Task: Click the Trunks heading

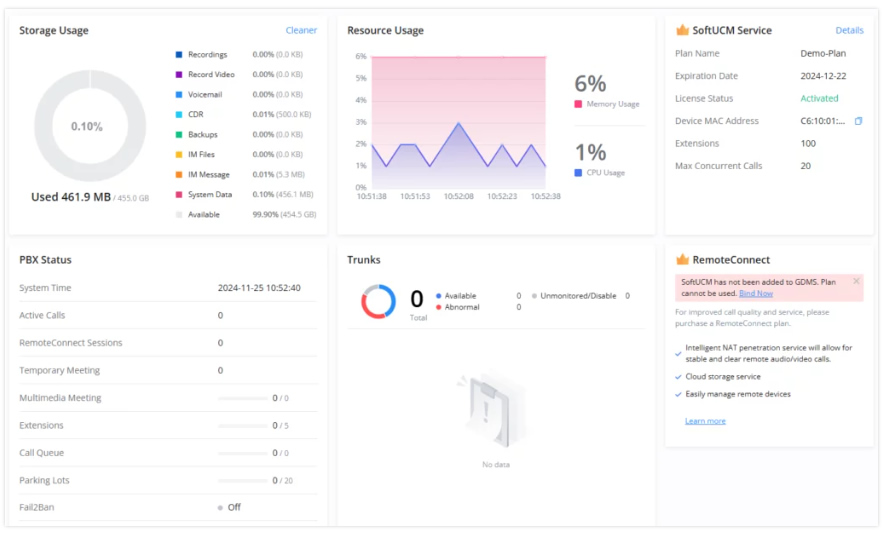Action: (363, 260)
